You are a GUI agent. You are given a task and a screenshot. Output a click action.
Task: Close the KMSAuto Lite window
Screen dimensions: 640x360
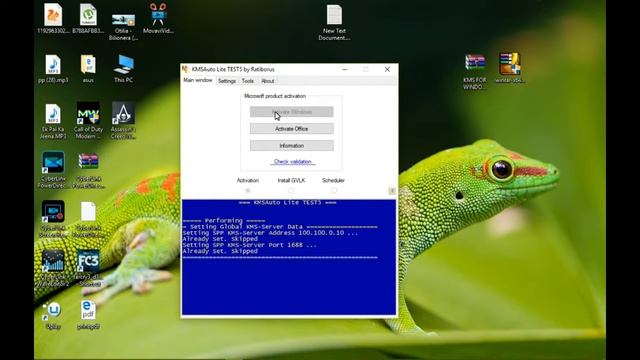coord(387,69)
